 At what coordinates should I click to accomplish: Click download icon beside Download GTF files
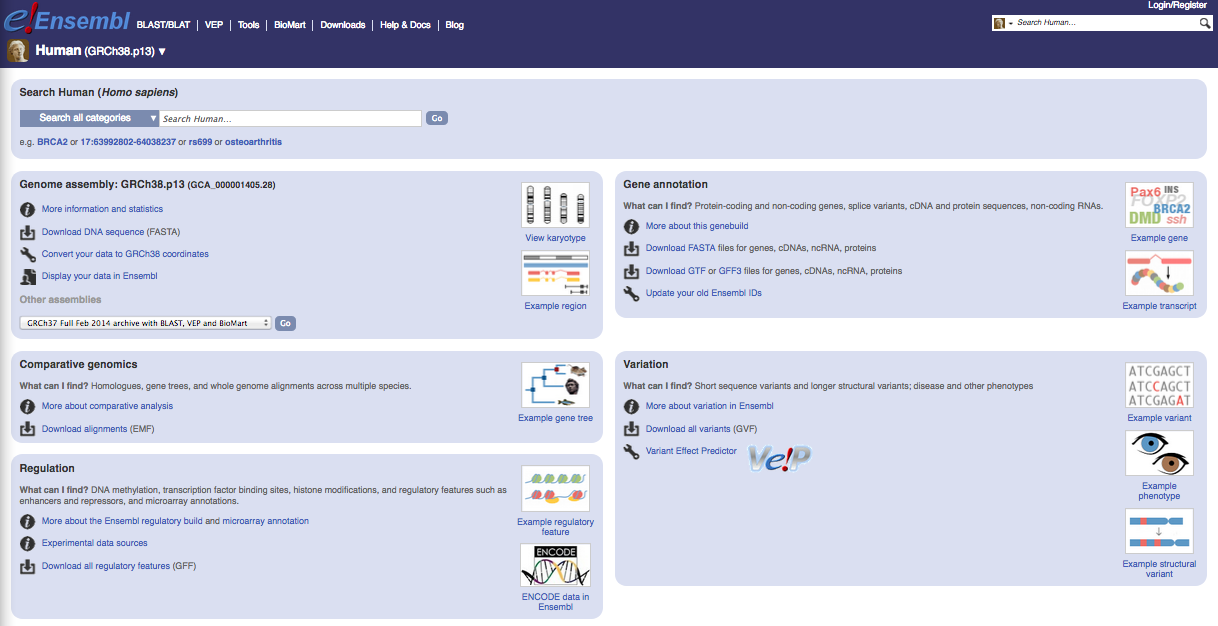[631, 271]
